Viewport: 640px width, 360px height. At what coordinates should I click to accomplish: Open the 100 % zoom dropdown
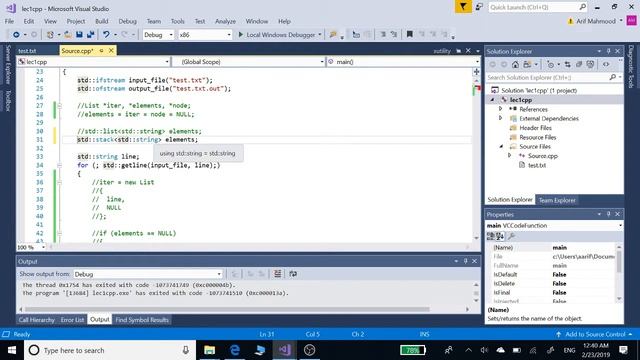(31, 247)
